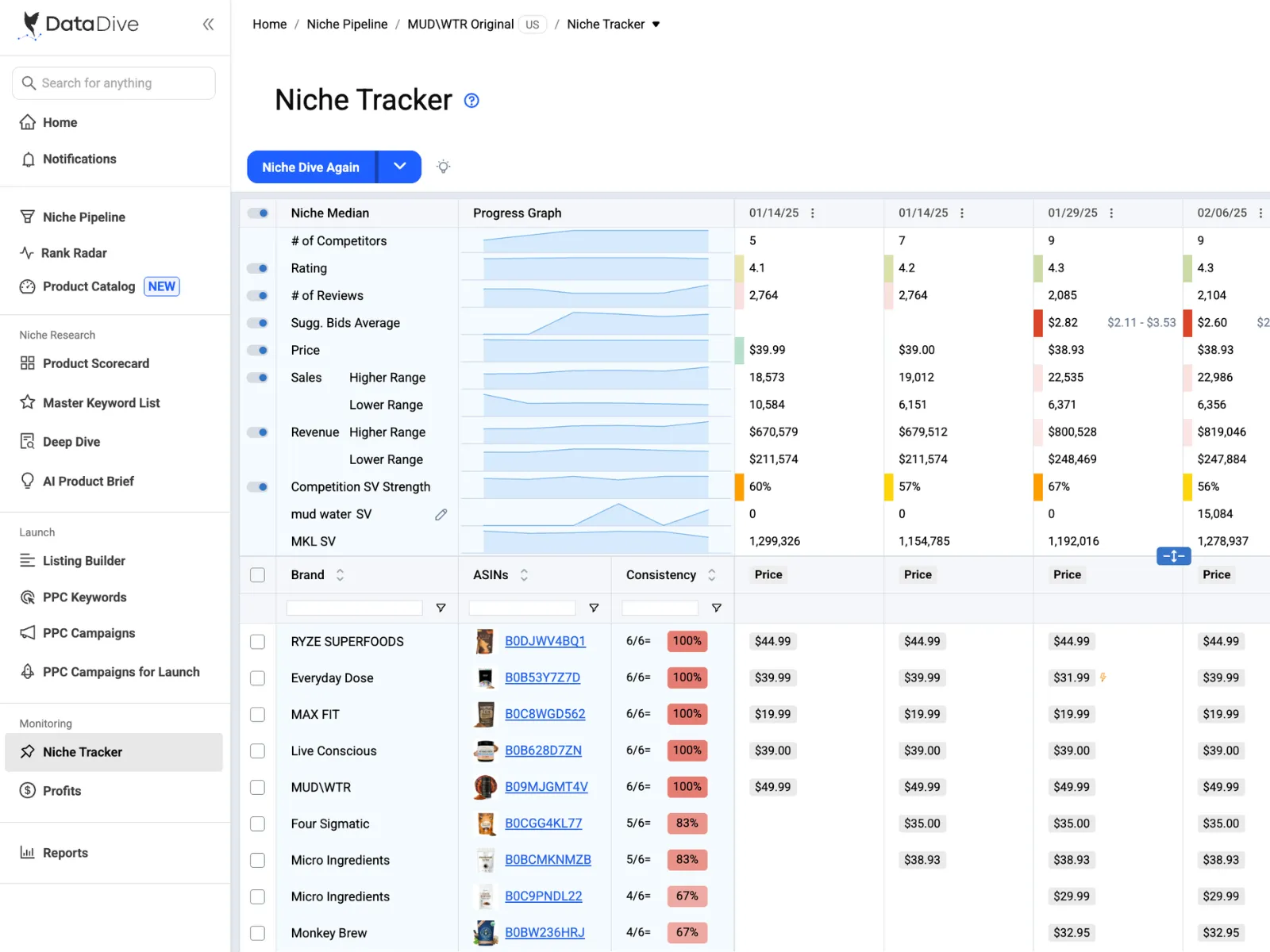This screenshot has width=1270, height=952.
Task: Toggle off the Rating metric
Action: coord(257,267)
